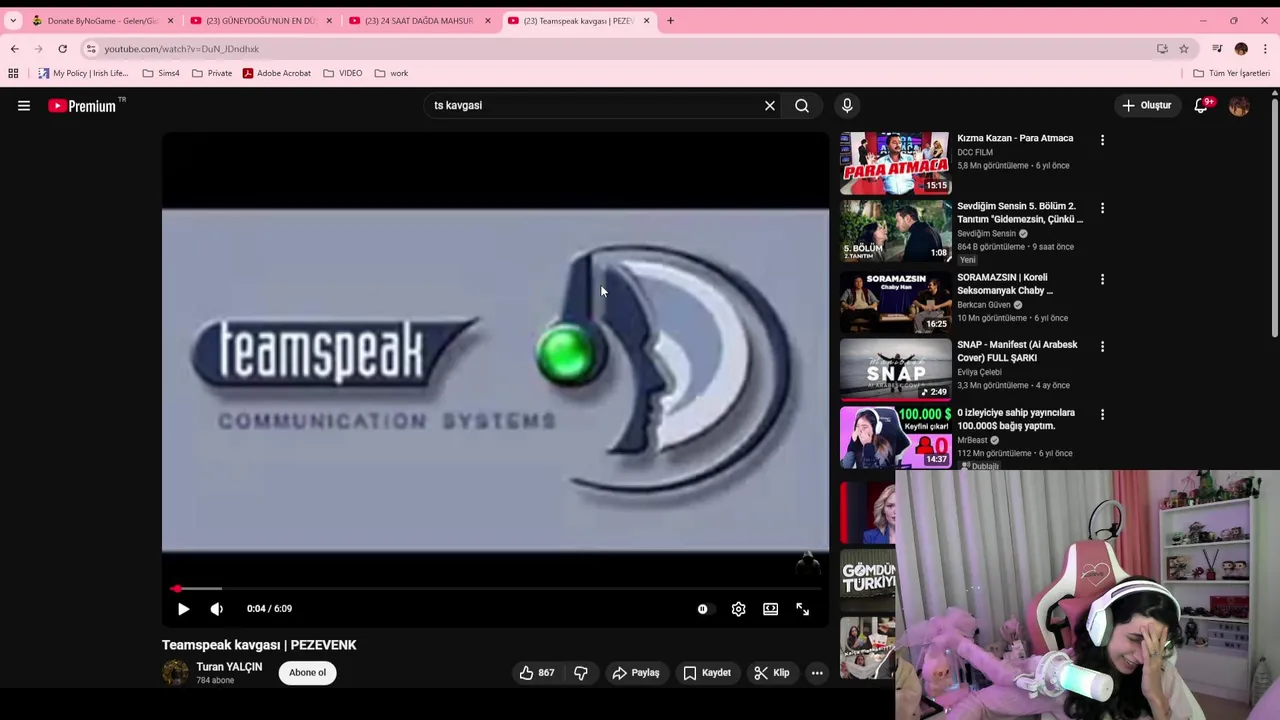This screenshot has height=720, width=1280.
Task: Run search with magnifier button
Action: 802,105
